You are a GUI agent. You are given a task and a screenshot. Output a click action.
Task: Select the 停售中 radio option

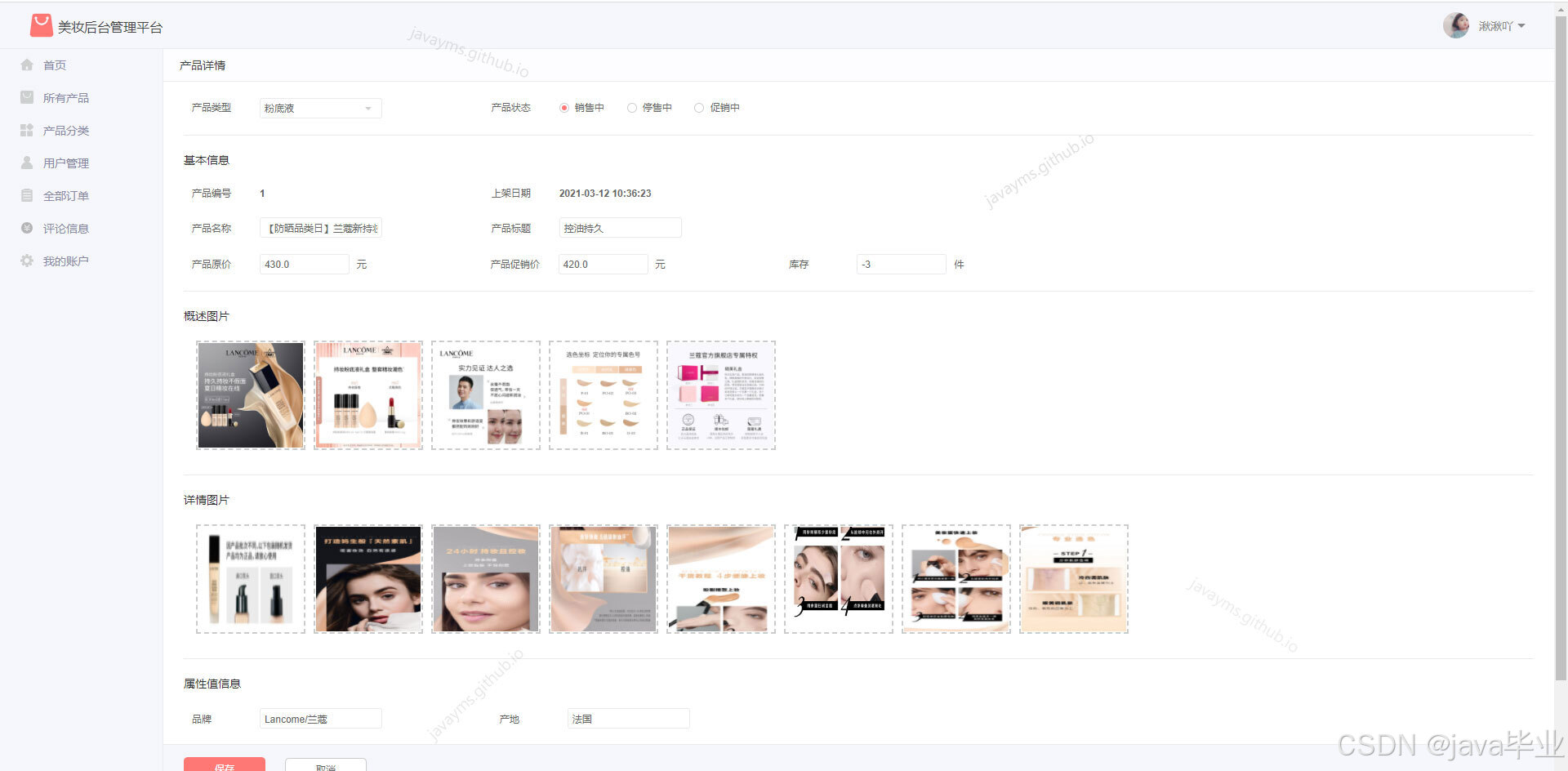631,108
